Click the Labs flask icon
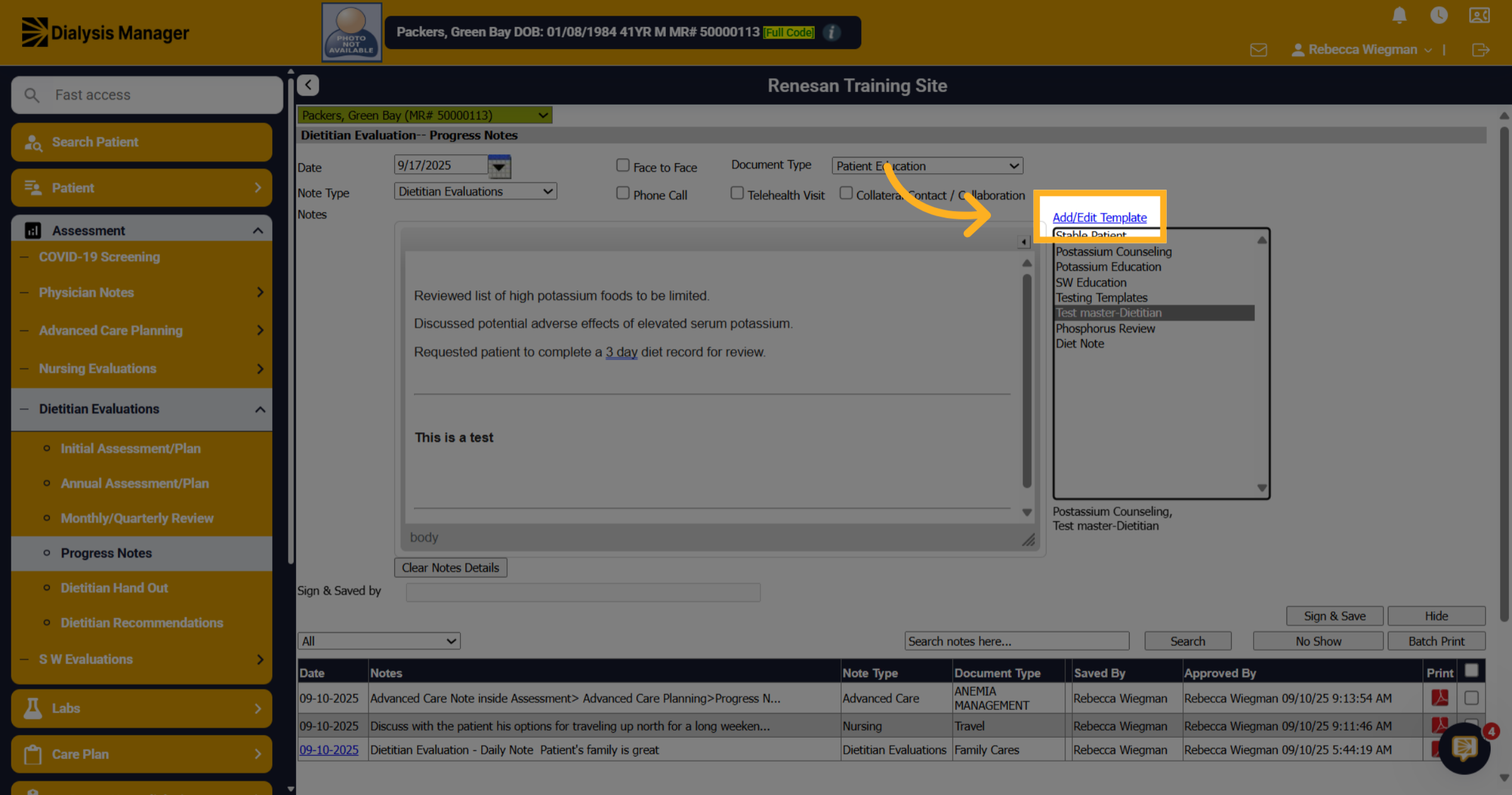The width and height of the screenshot is (1512, 795). (x=33, y=708)
